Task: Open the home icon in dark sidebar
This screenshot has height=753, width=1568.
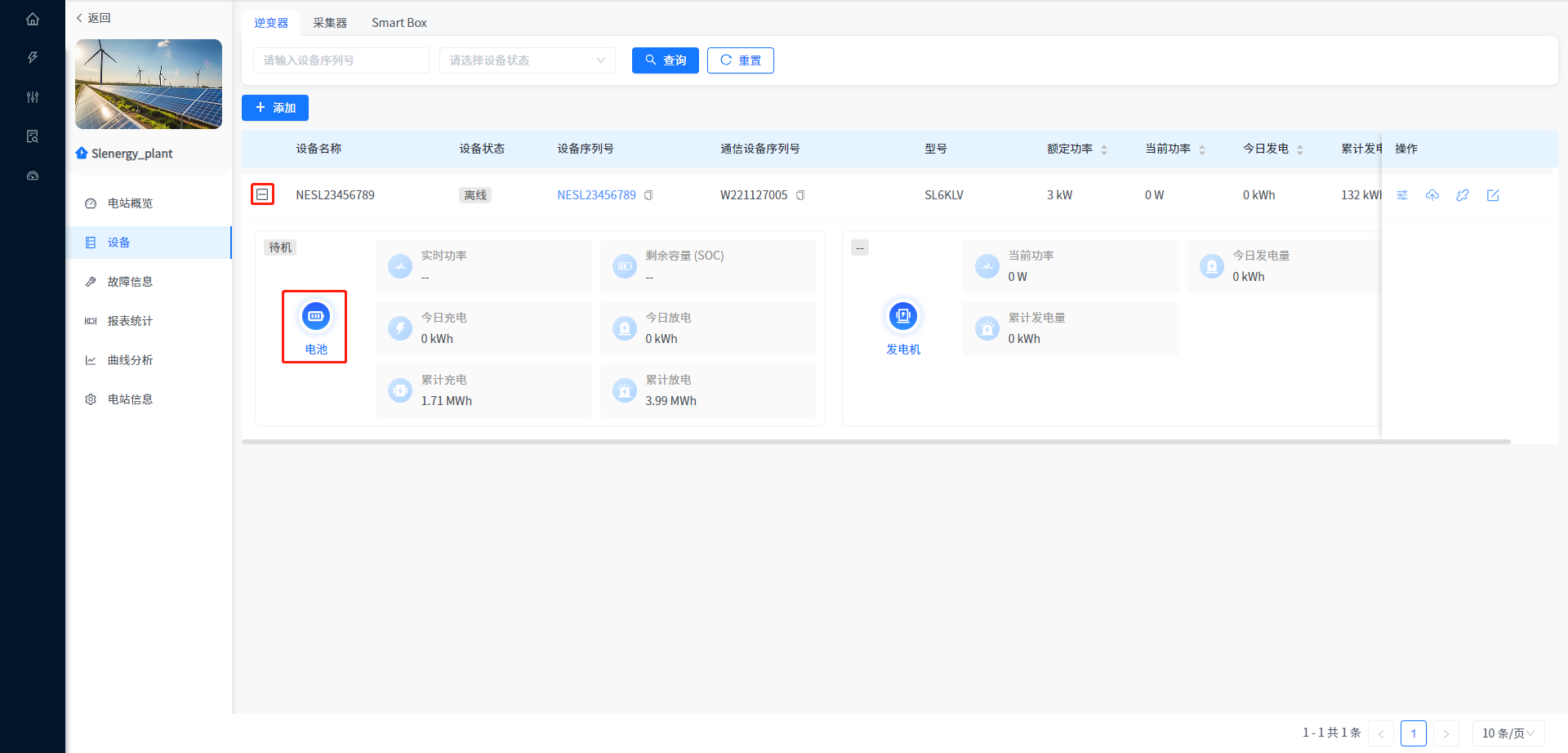Action: tap(33, 19)
